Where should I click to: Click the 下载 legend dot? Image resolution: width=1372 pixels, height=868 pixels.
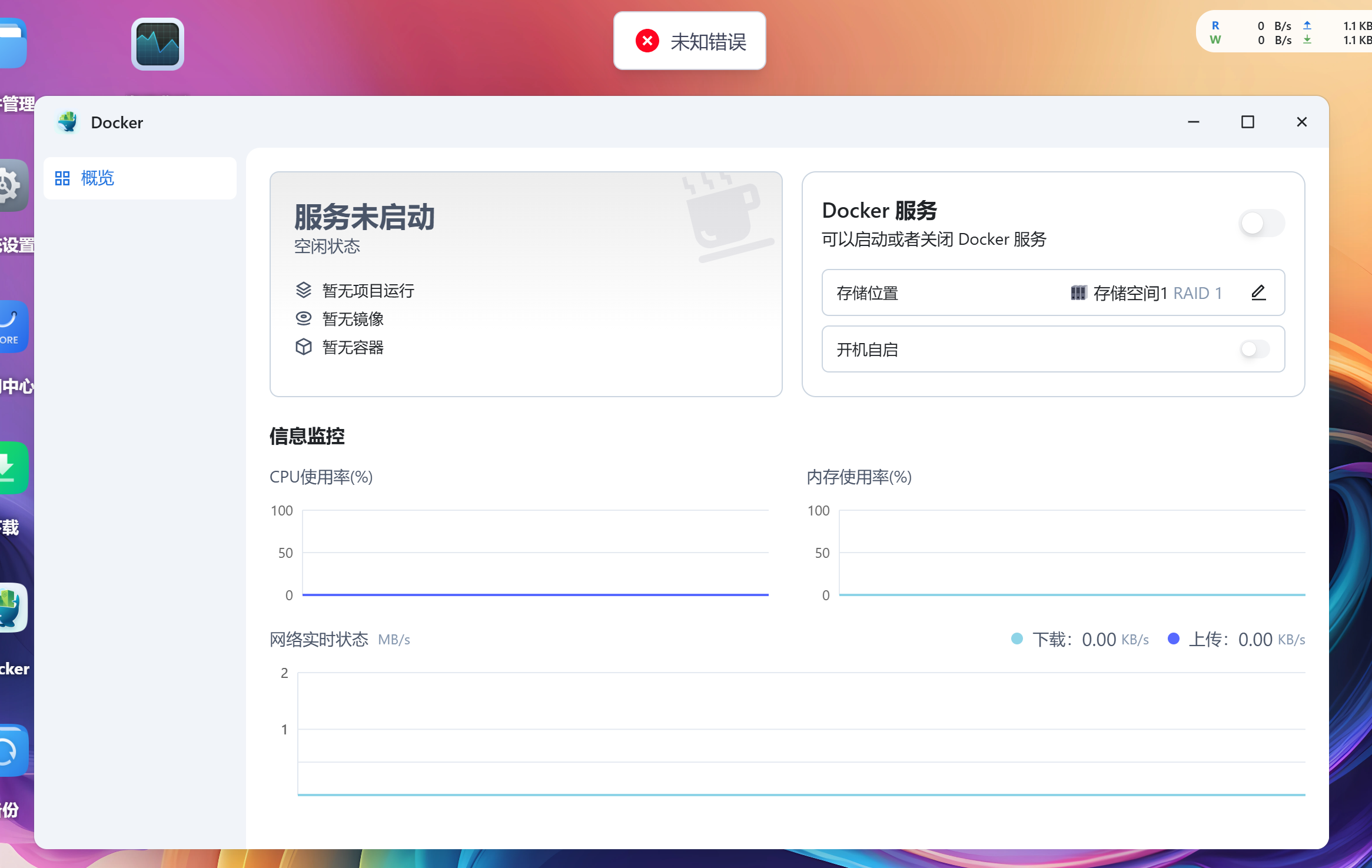click(x=1017, y=639)
